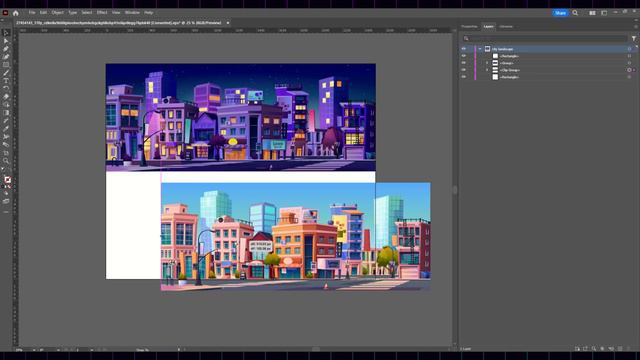This screenshot has width=640, height=360.
Task: Switch to the Libraries tab
Action: [x=506, y=27]
